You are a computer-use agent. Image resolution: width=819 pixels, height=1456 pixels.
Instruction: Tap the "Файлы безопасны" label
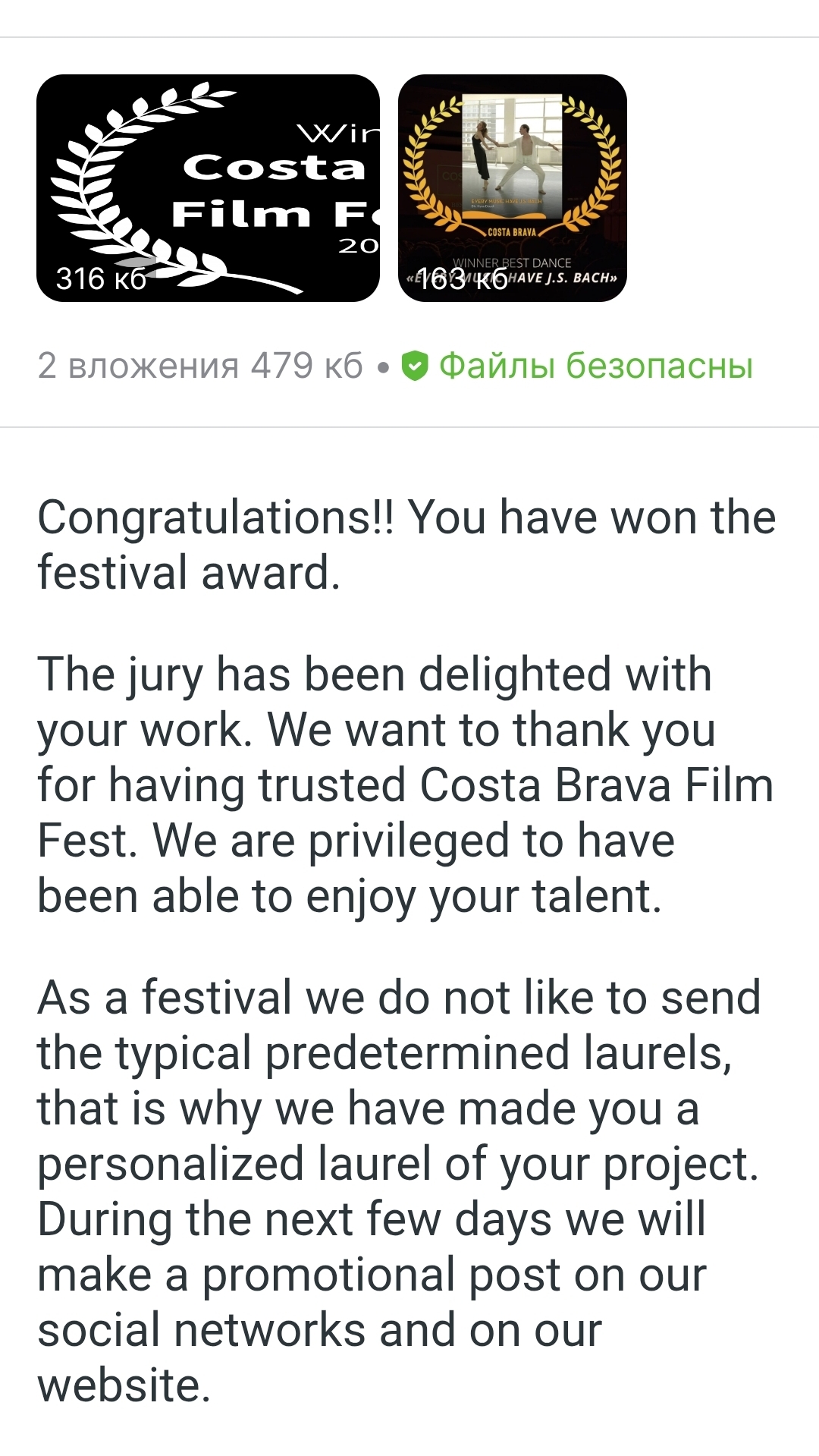coord(596,366)
